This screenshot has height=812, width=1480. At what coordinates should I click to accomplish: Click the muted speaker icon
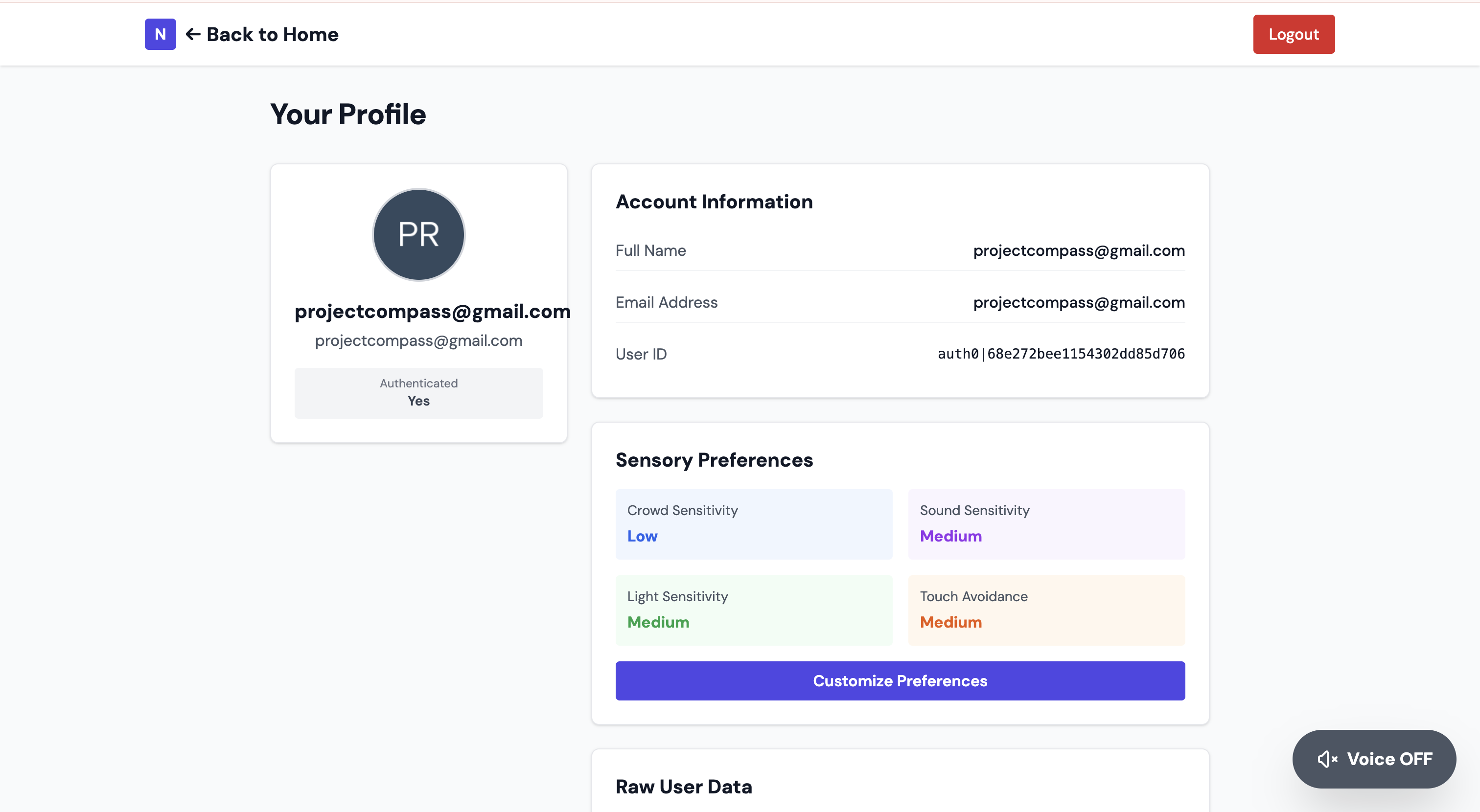tap(1327, 759)
